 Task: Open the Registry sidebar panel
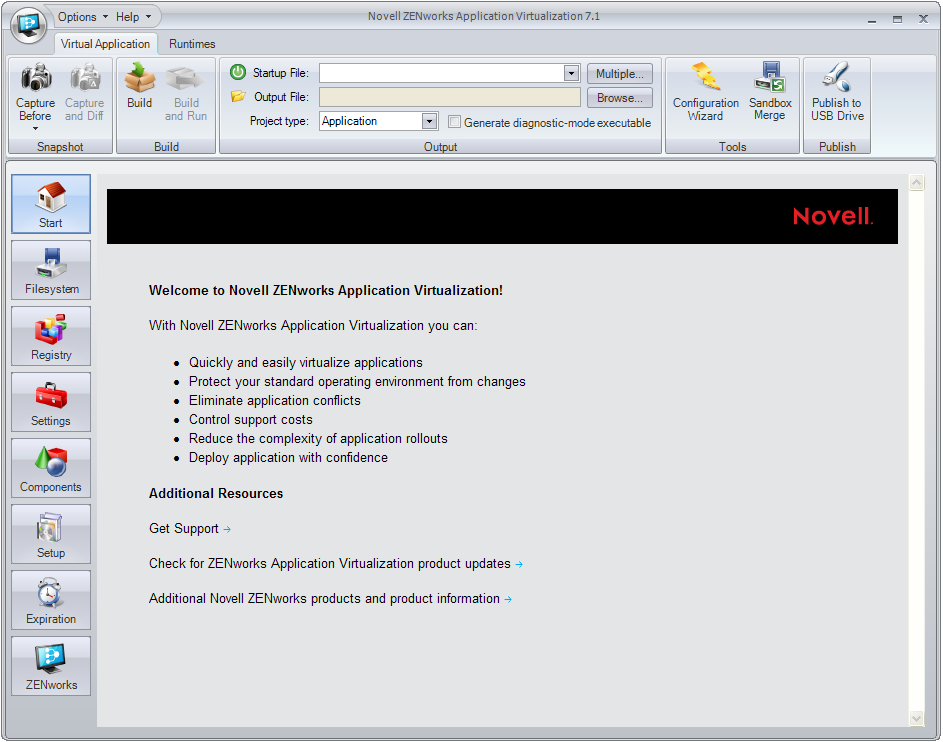click(x=51, y=336)
